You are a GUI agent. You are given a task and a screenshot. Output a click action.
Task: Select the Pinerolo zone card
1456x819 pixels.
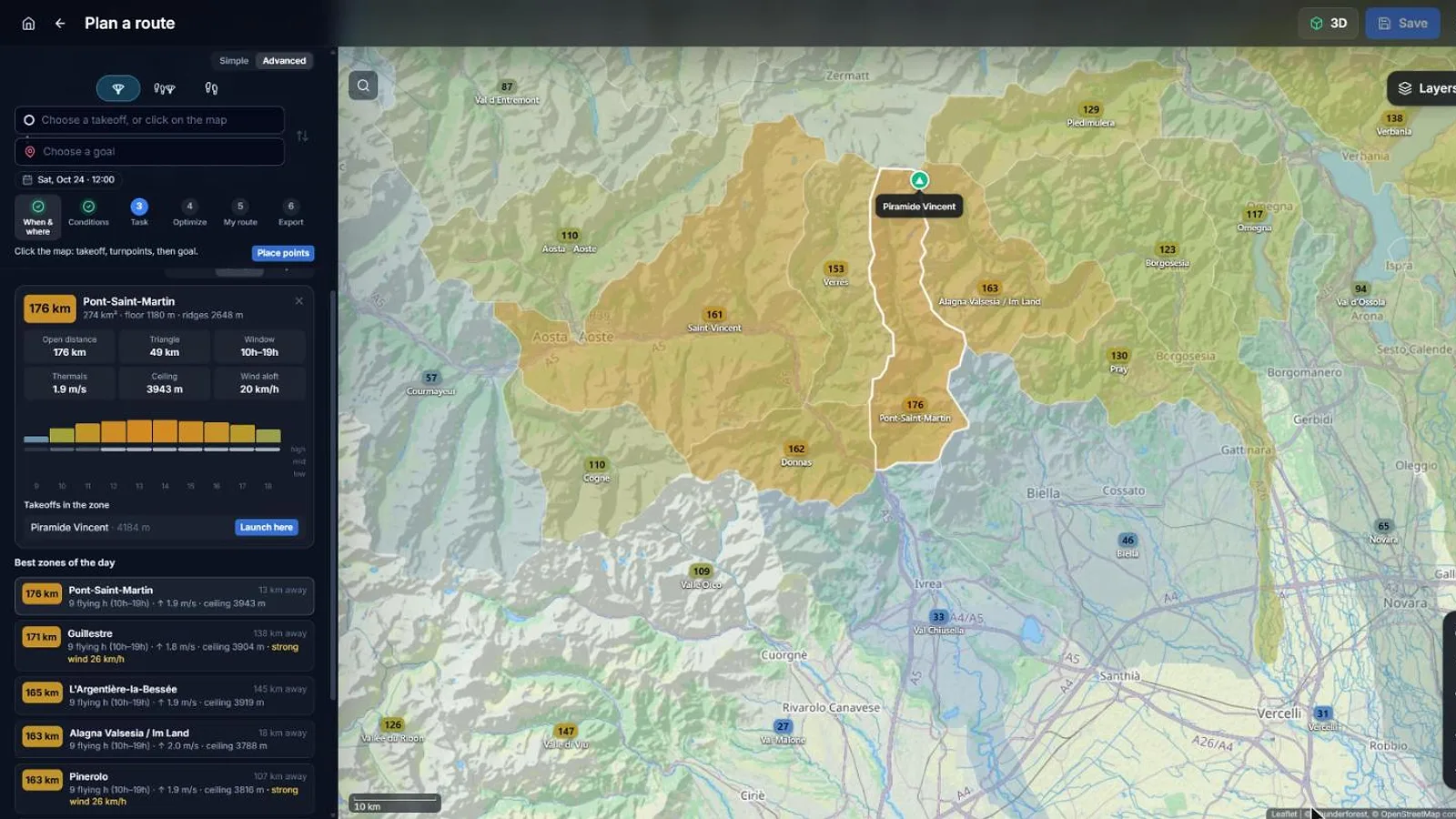coord(165,788)
